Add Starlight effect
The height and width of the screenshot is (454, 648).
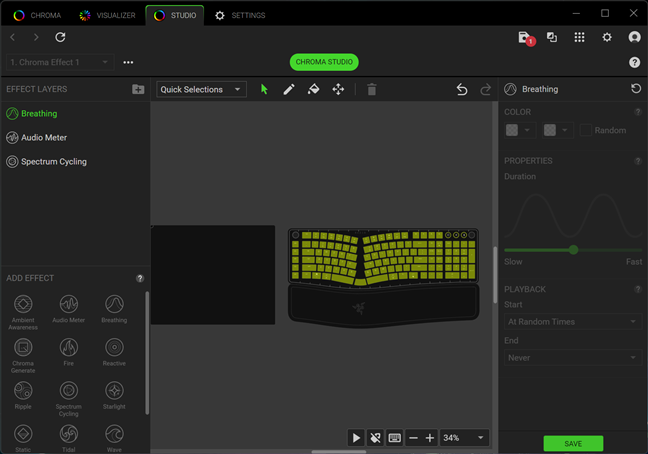coord(114,395)
